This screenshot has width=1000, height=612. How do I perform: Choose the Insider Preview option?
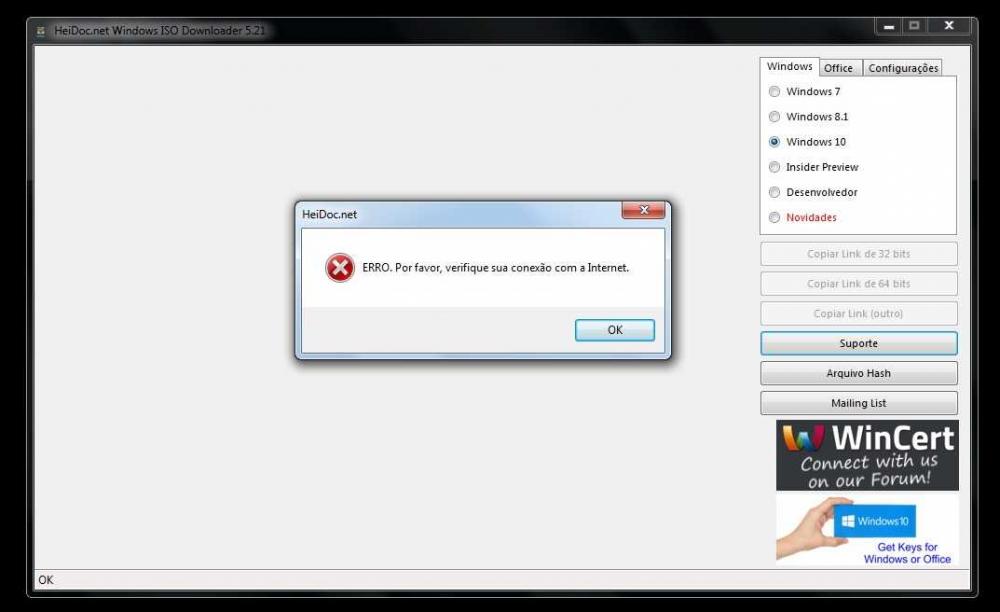pyautogui.click(x=814, y=167)
